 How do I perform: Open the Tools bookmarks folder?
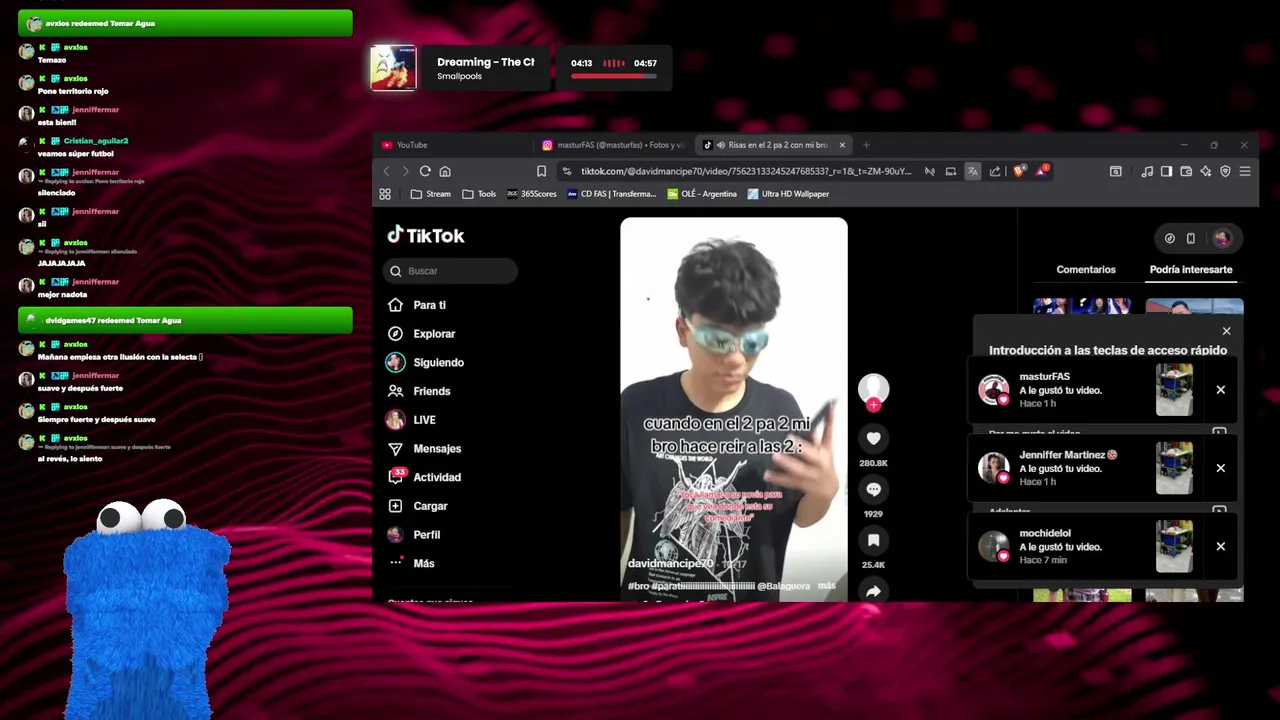(479, 194)
